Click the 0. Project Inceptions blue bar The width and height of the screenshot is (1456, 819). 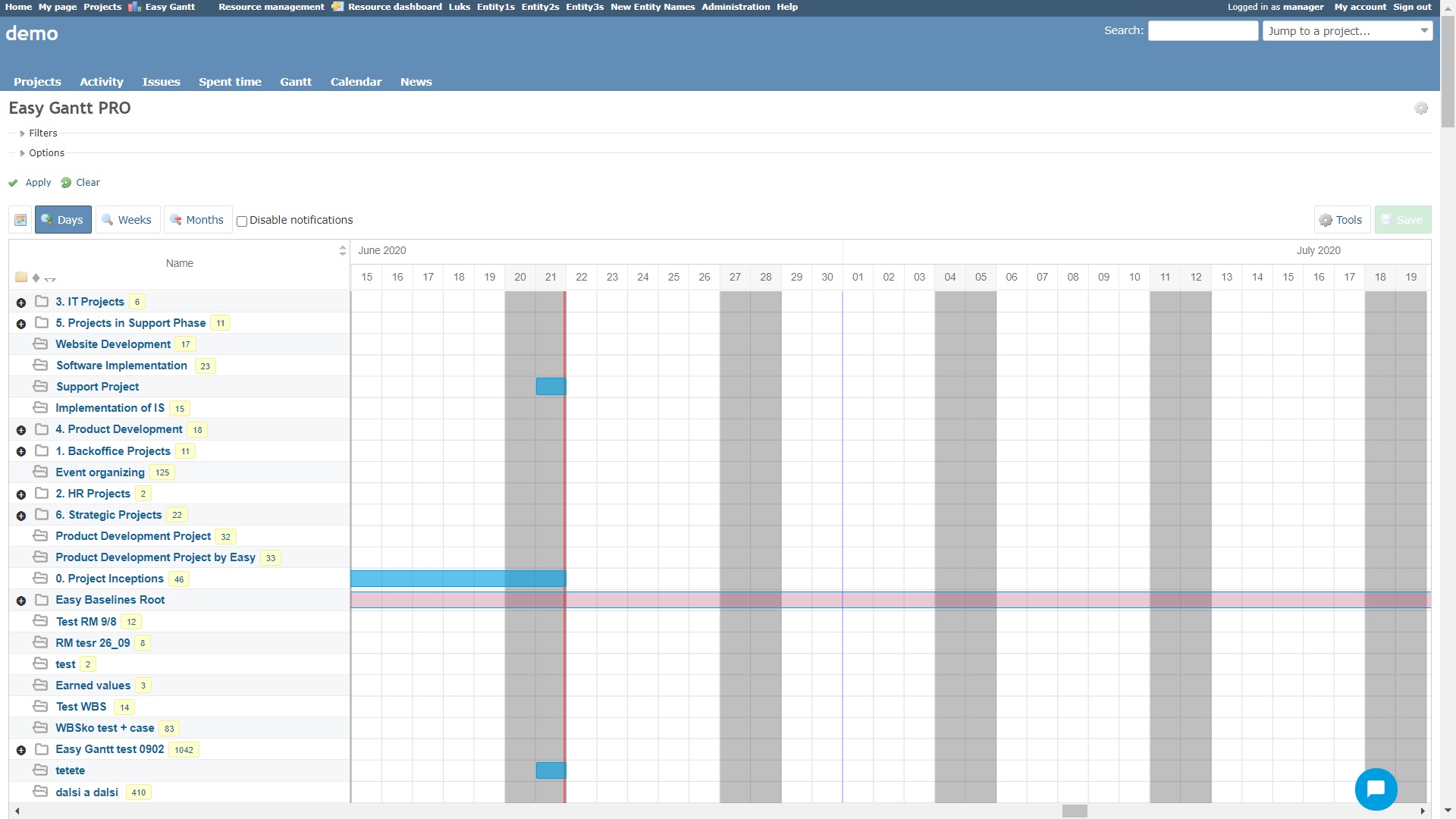[458, 579]
